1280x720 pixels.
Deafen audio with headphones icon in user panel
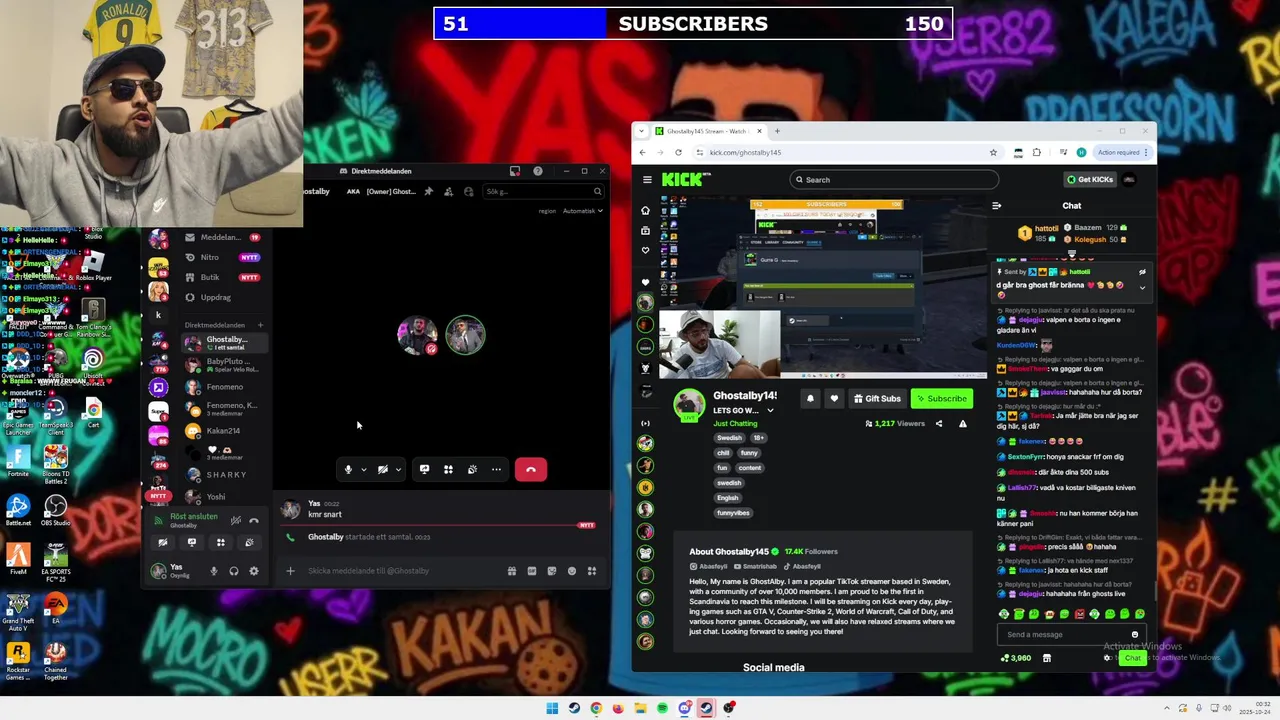[233, 571]
